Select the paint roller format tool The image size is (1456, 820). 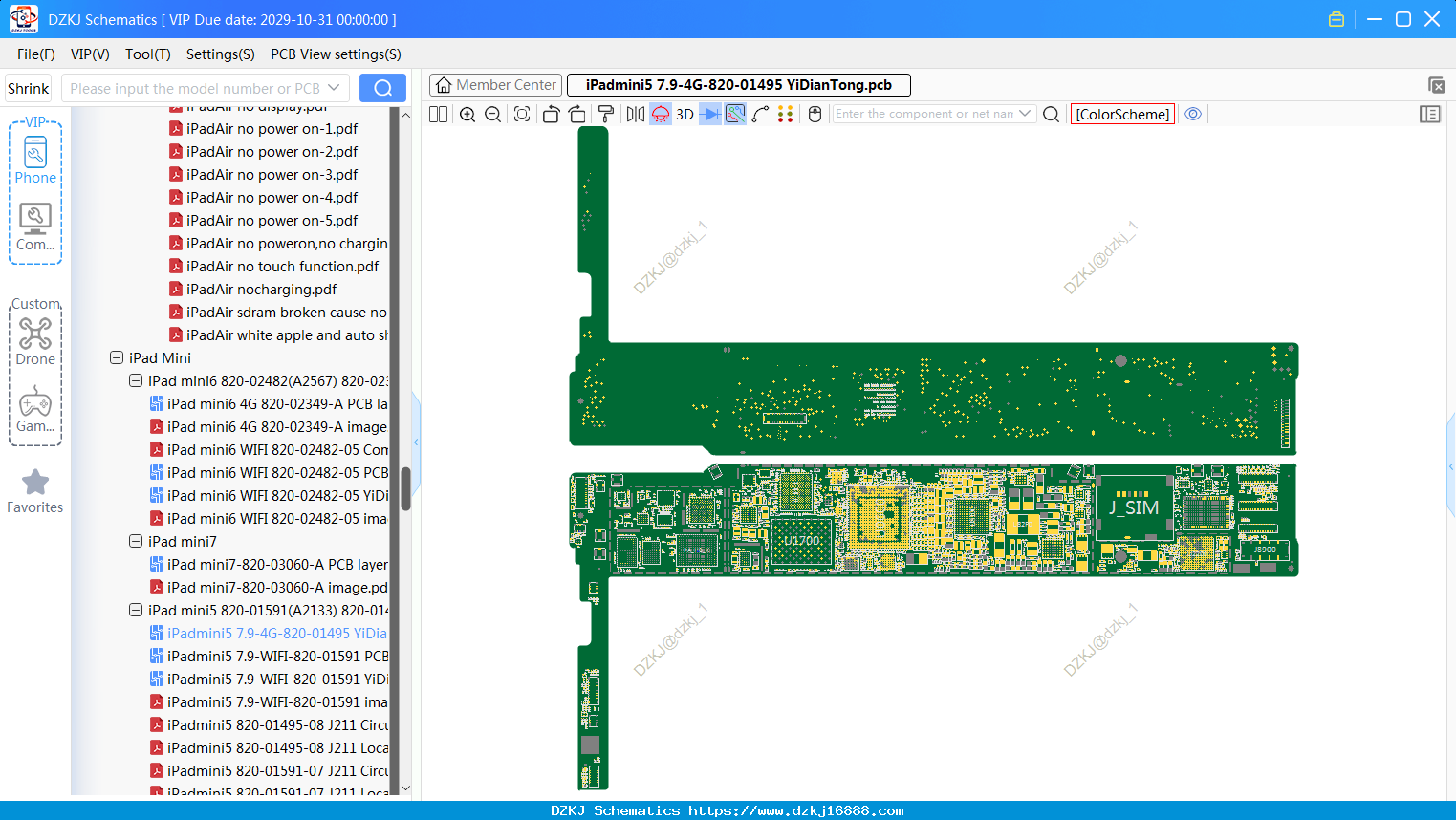(x=606, y=114)
